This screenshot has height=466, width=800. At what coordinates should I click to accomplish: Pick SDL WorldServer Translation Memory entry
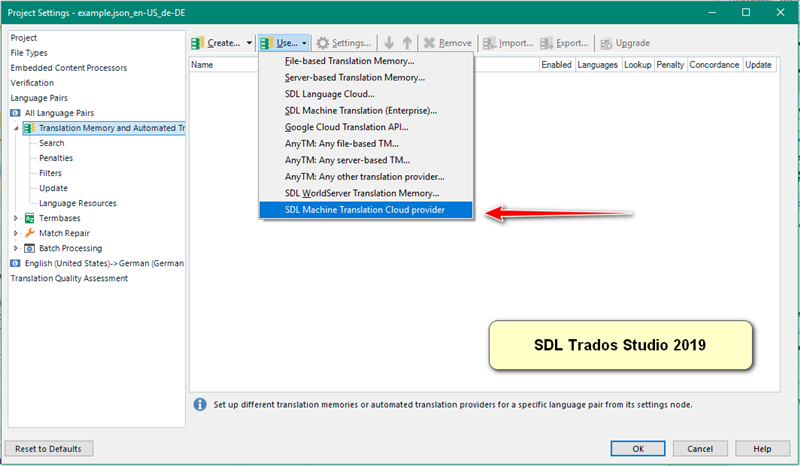point(366,193)
